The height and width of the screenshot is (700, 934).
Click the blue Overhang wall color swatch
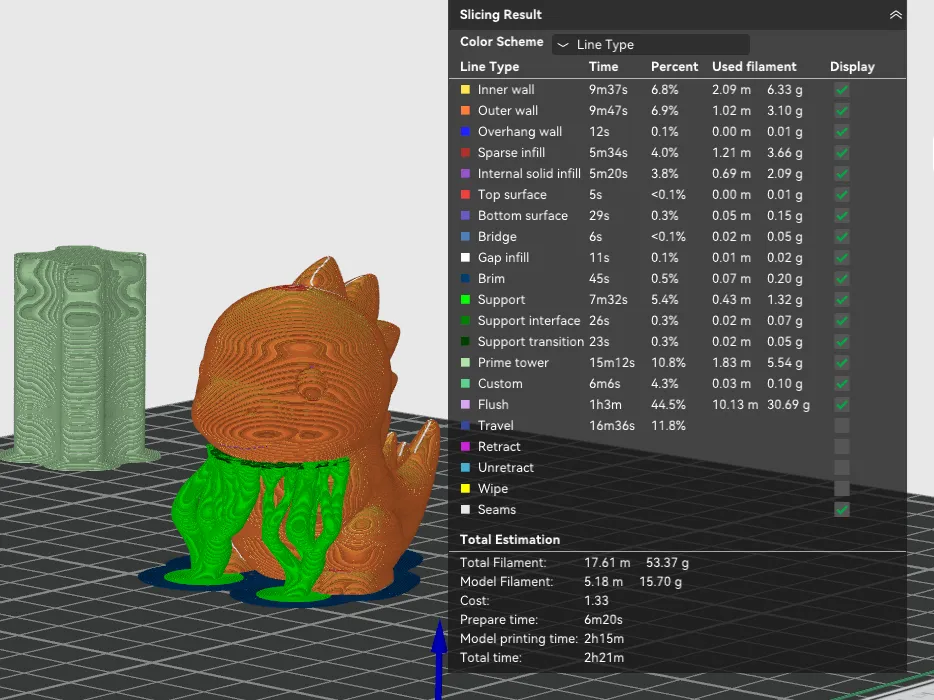[x=465, y=131]
